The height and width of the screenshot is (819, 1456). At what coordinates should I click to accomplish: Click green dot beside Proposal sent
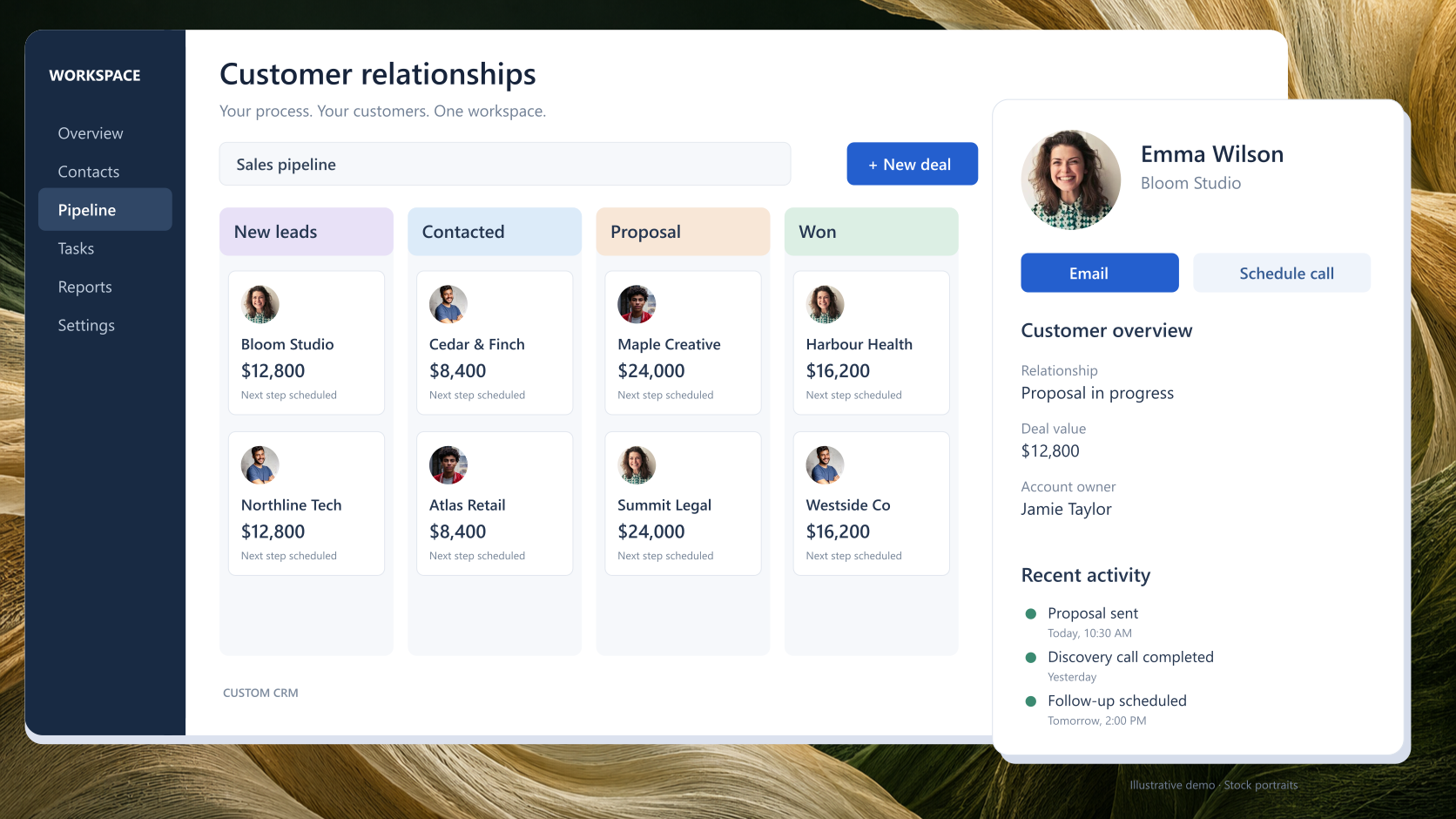pyautogui.click(x=1031, y=614)
